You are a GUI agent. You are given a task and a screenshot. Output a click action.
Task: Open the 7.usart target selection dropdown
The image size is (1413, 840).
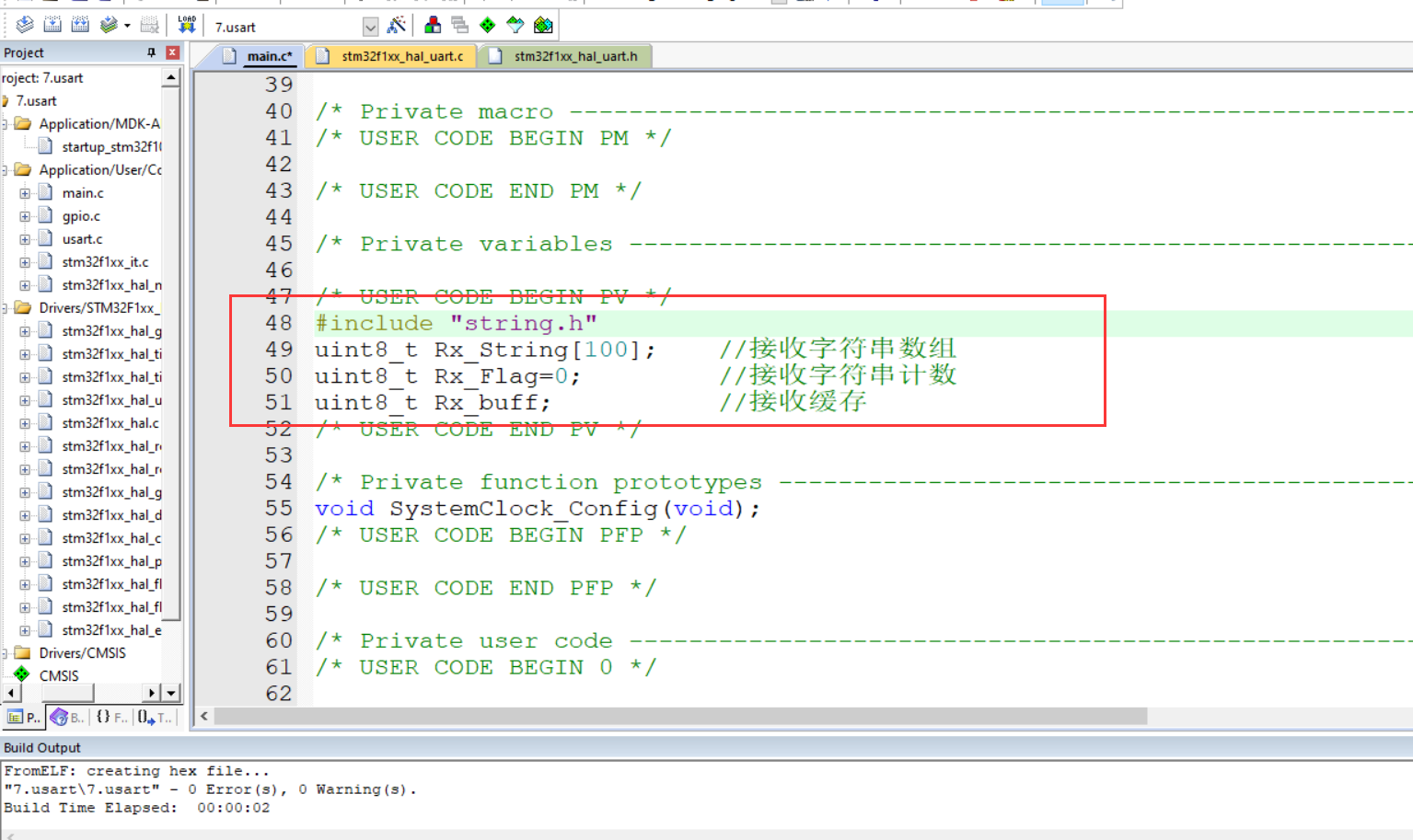(370, 27)
